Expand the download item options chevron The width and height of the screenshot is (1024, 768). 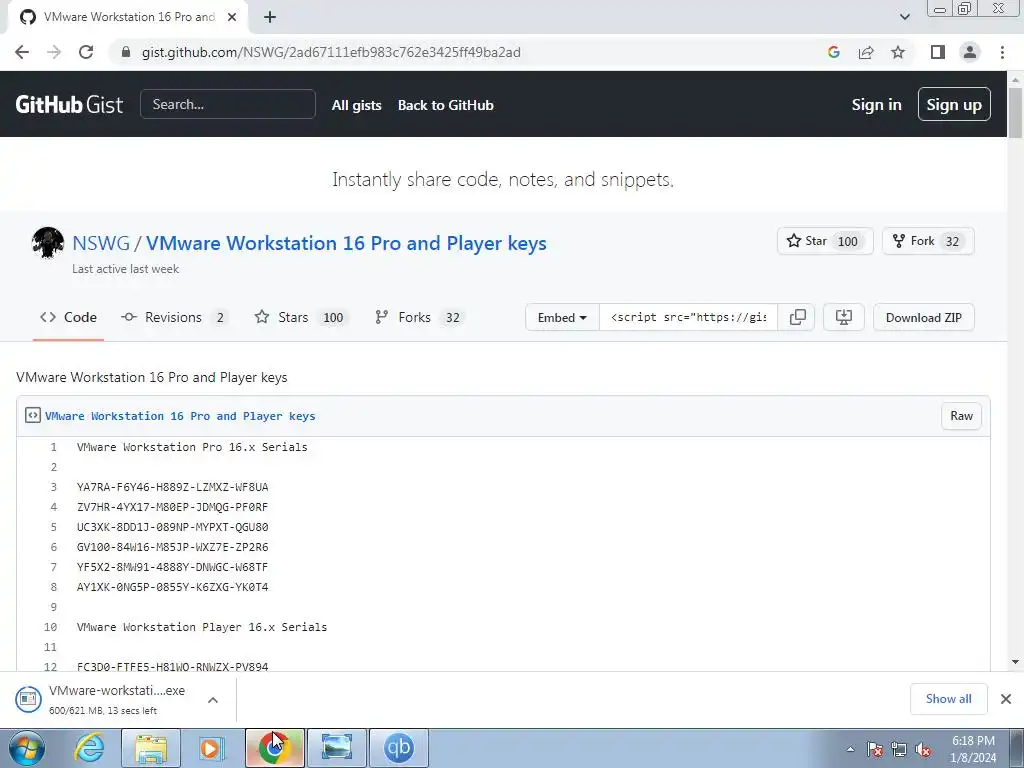point(212,699)
